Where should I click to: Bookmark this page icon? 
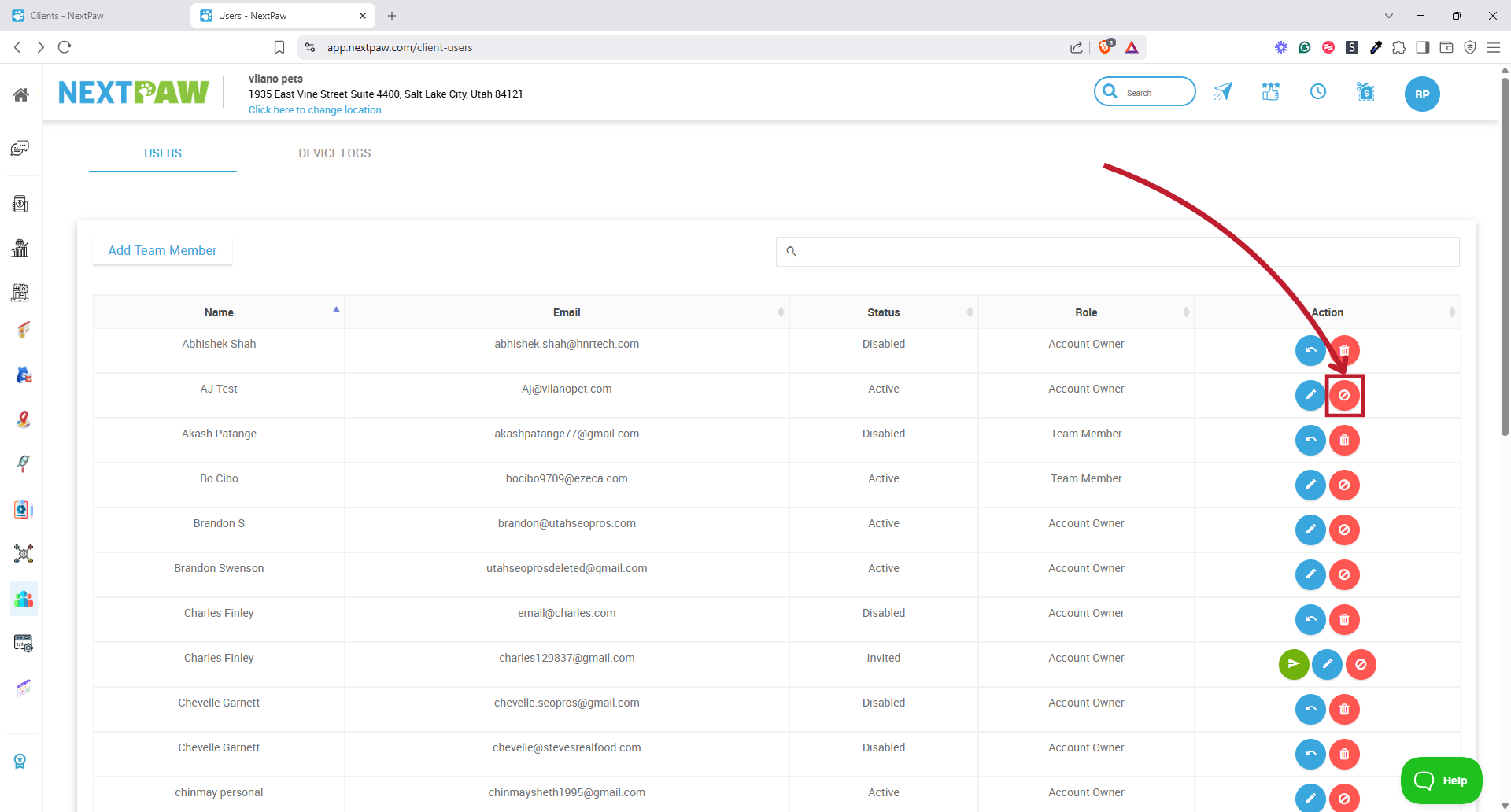pyautogui.click(x=279, y=47)
